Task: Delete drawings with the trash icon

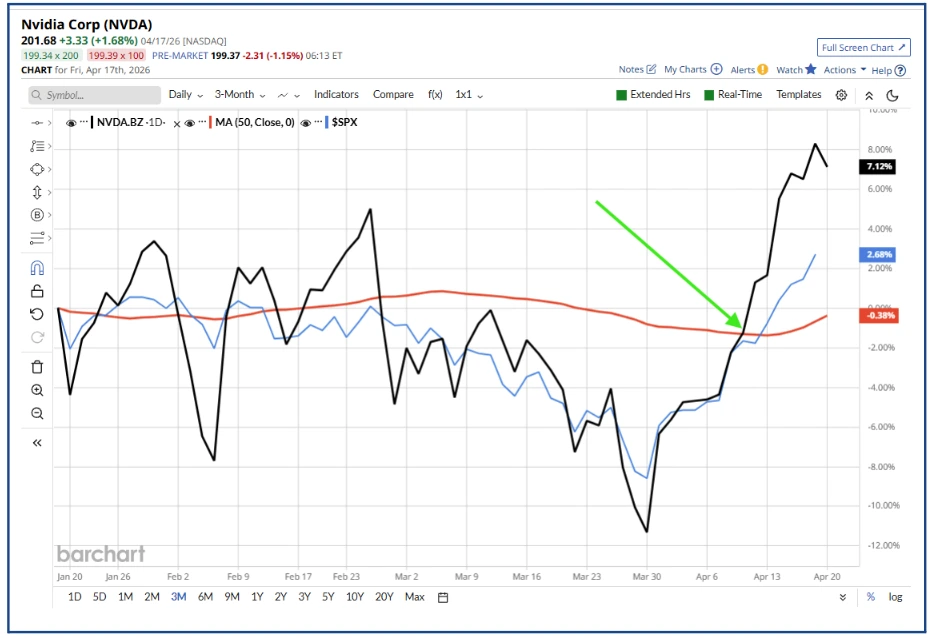Action: click(37, 367)
